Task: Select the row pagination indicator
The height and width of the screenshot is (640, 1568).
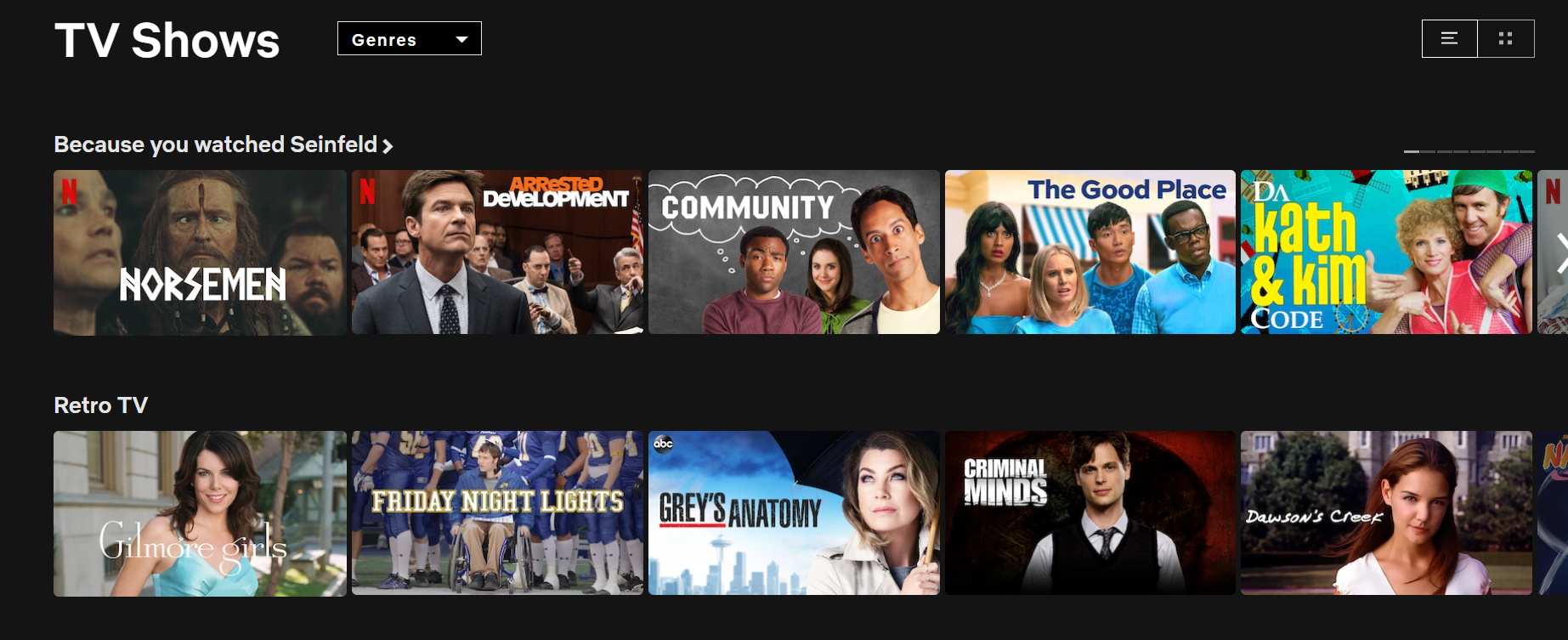Action: [1469, 151]
